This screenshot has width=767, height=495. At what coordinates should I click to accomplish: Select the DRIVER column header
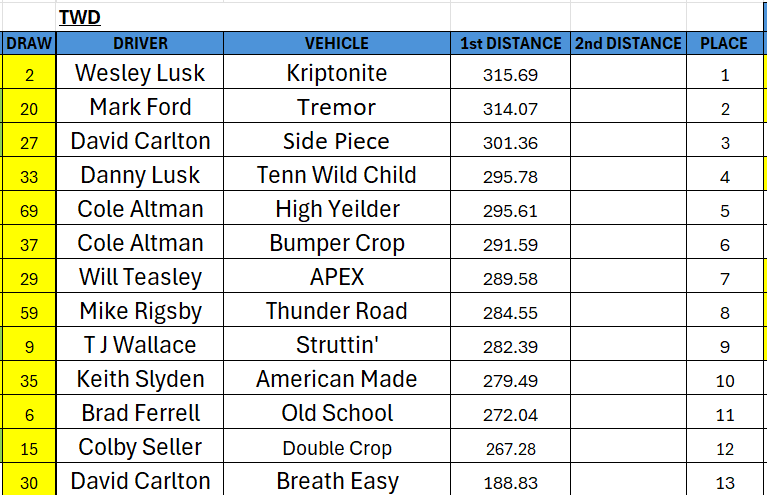coord(140,43)
